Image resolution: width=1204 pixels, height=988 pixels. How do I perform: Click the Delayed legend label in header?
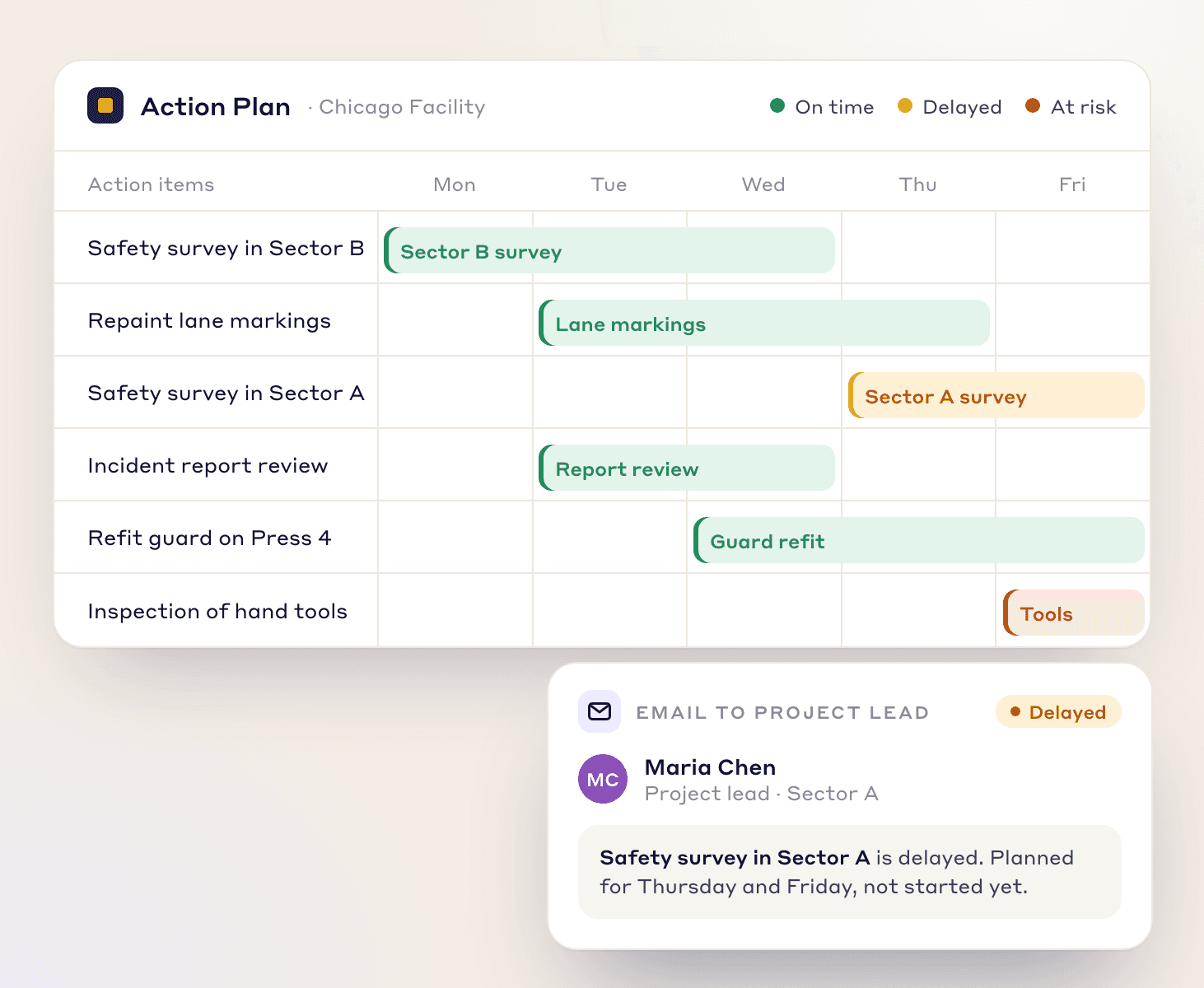963,107
